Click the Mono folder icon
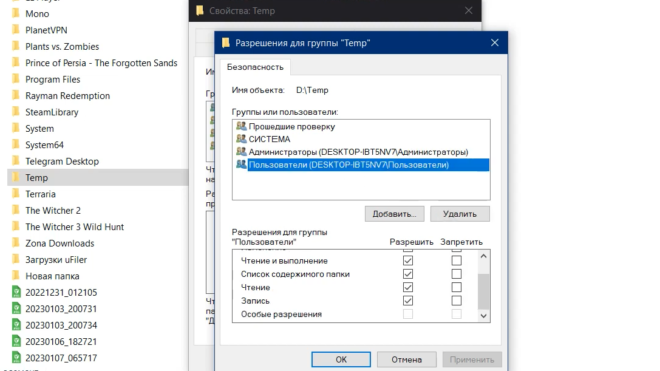This screenshot has height=371, width=660. [x=16, y=13]
